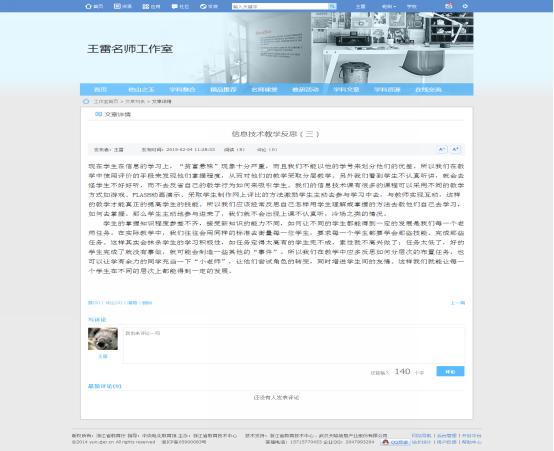Select 学科整合 navigation tab
Image resolution: width=554 pixels, height=451 pixels.
click(182, 89)
